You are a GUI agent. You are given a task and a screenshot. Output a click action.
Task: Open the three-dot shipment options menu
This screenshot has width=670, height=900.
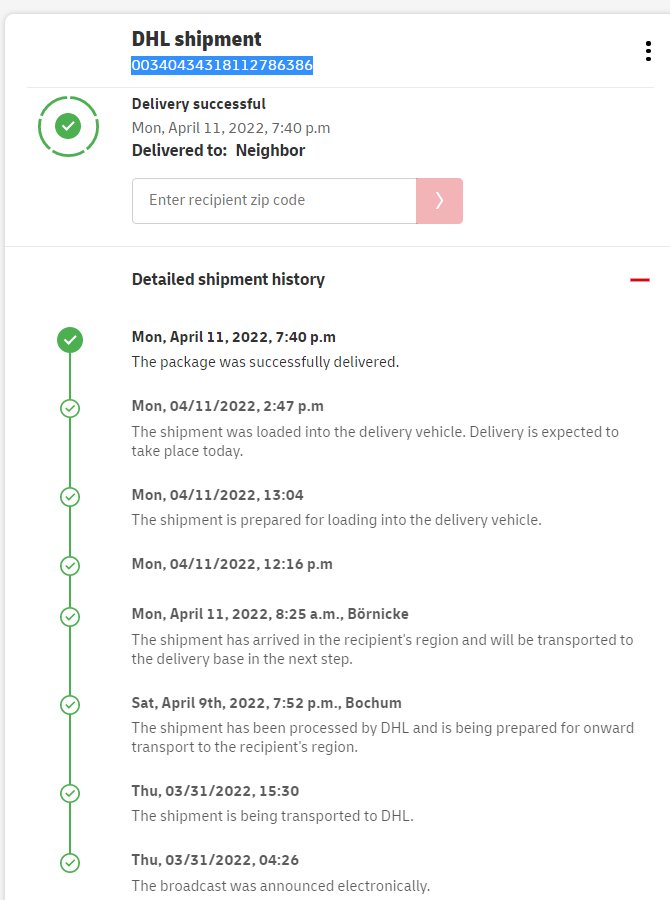click(x=648, y=52)
